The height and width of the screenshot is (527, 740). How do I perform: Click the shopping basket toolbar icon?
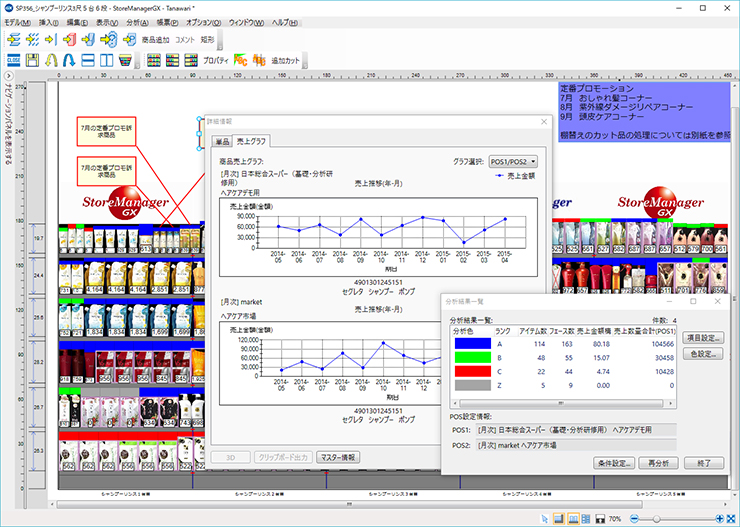tap(123, 61)
